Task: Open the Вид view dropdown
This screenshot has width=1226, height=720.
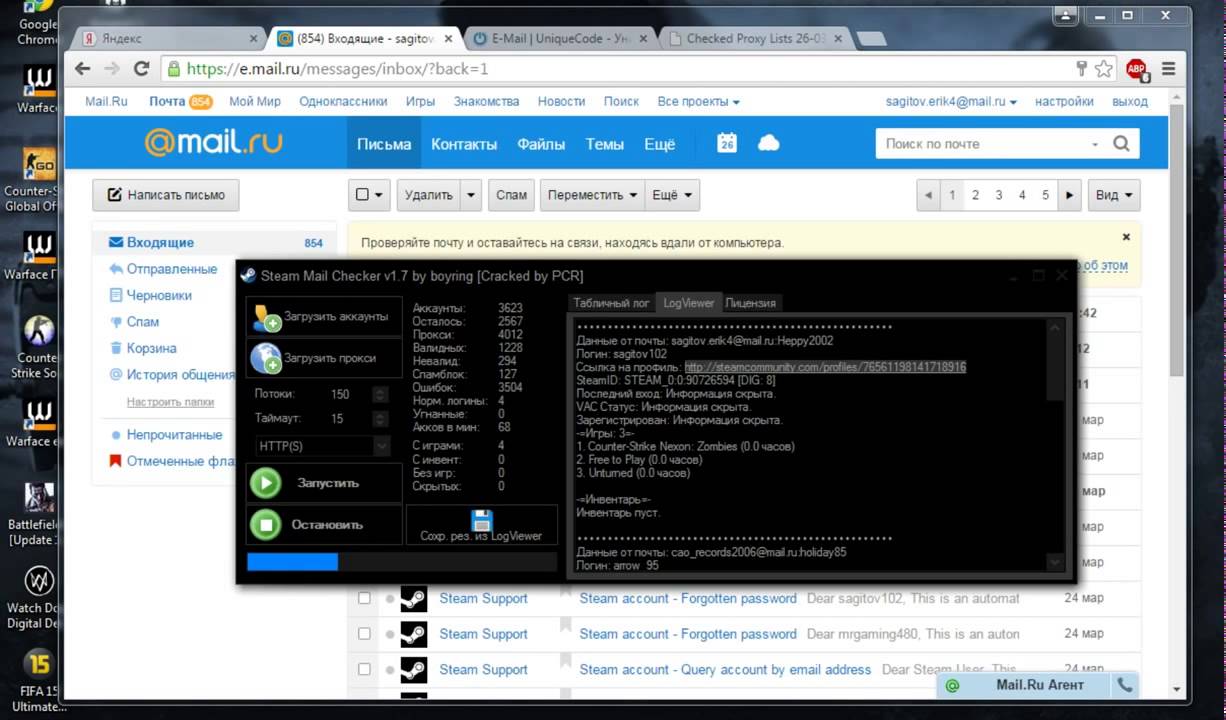Action: coord(1114,195)
